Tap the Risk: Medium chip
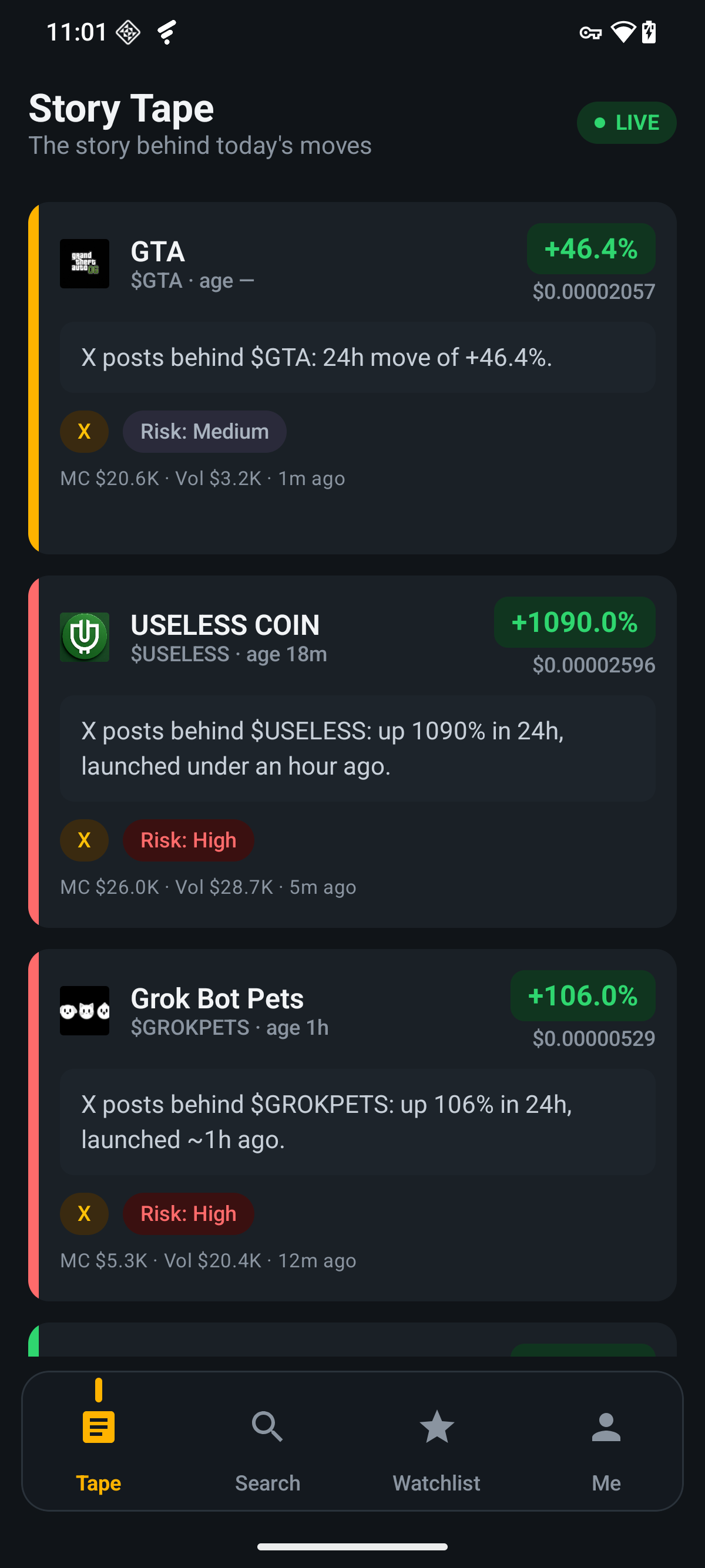 pos(204,432)
